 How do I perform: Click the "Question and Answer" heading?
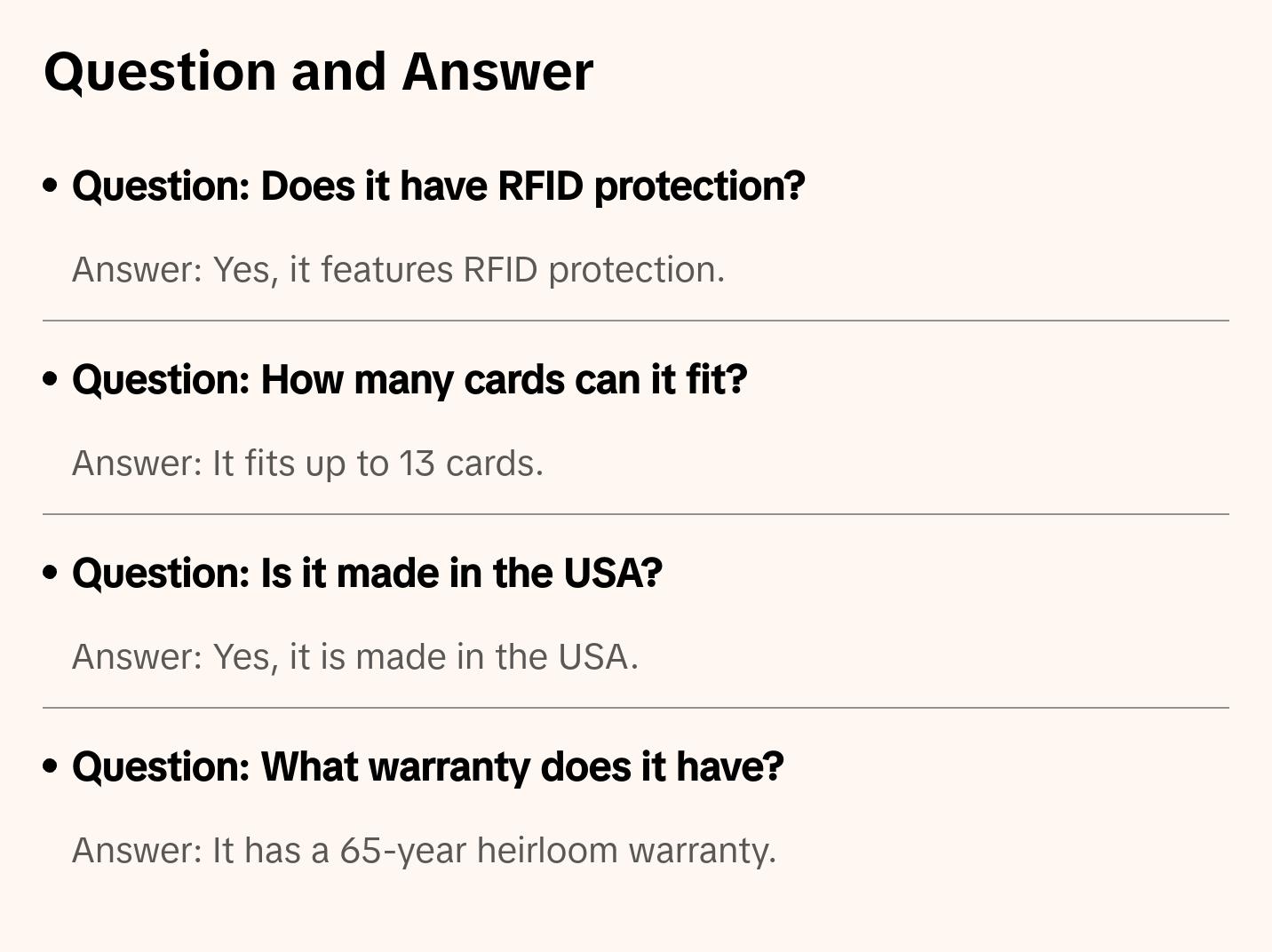coord(318,71)
